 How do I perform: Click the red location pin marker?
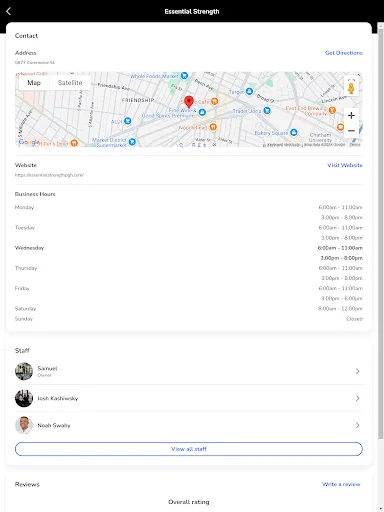(x=189, y=102)
